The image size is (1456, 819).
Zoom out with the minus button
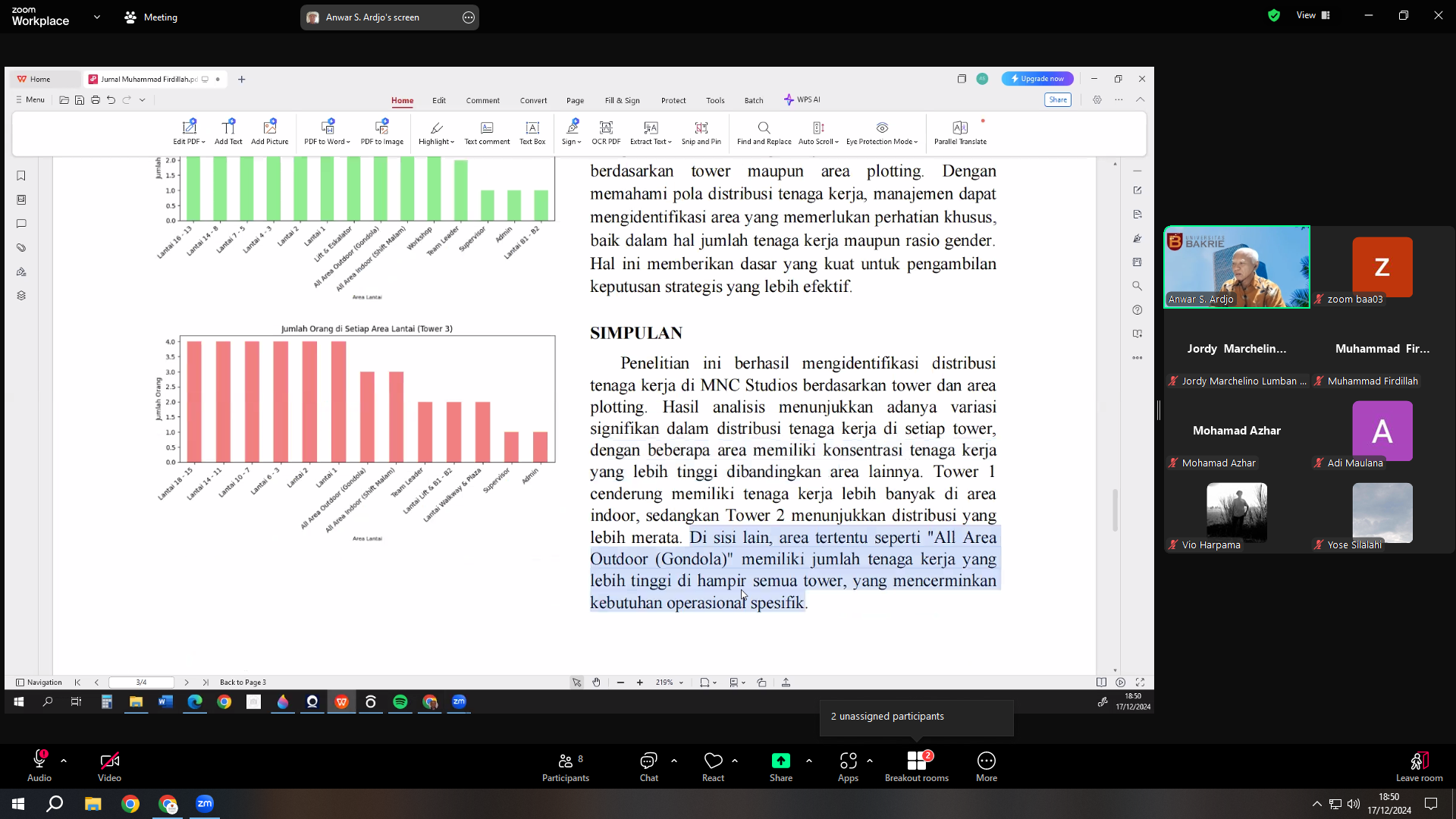620,682
